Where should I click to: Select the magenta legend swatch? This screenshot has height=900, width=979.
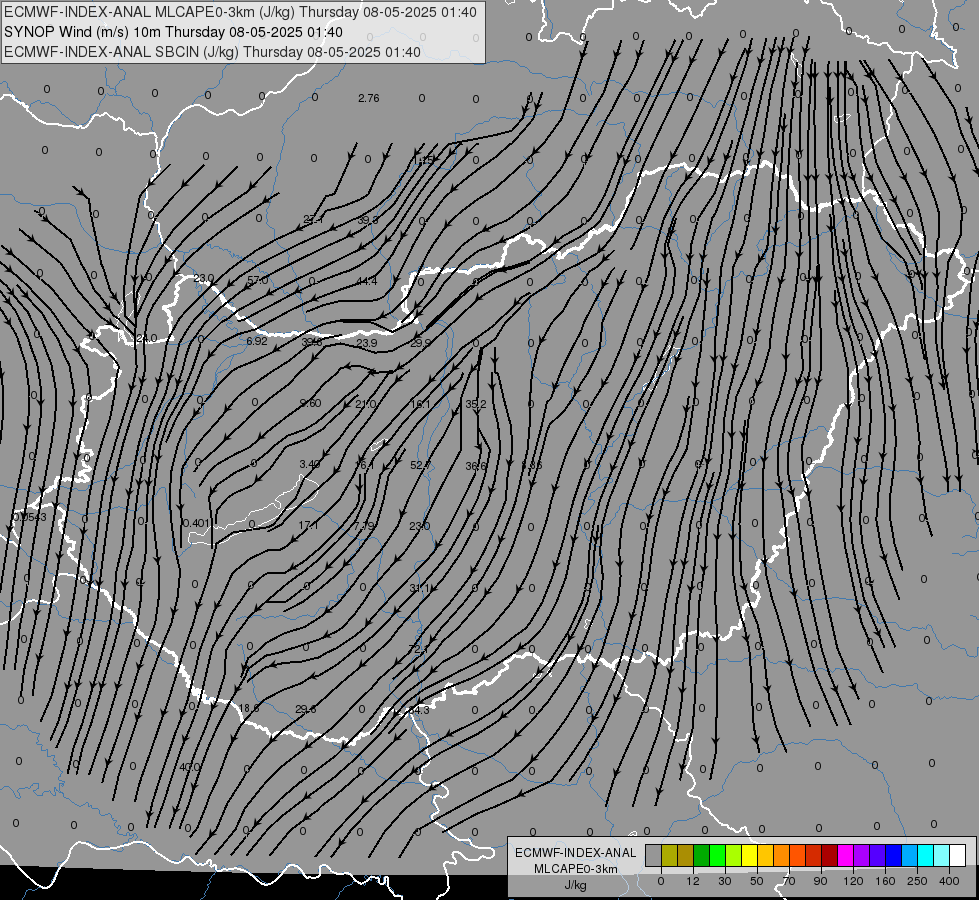point(845,855)
